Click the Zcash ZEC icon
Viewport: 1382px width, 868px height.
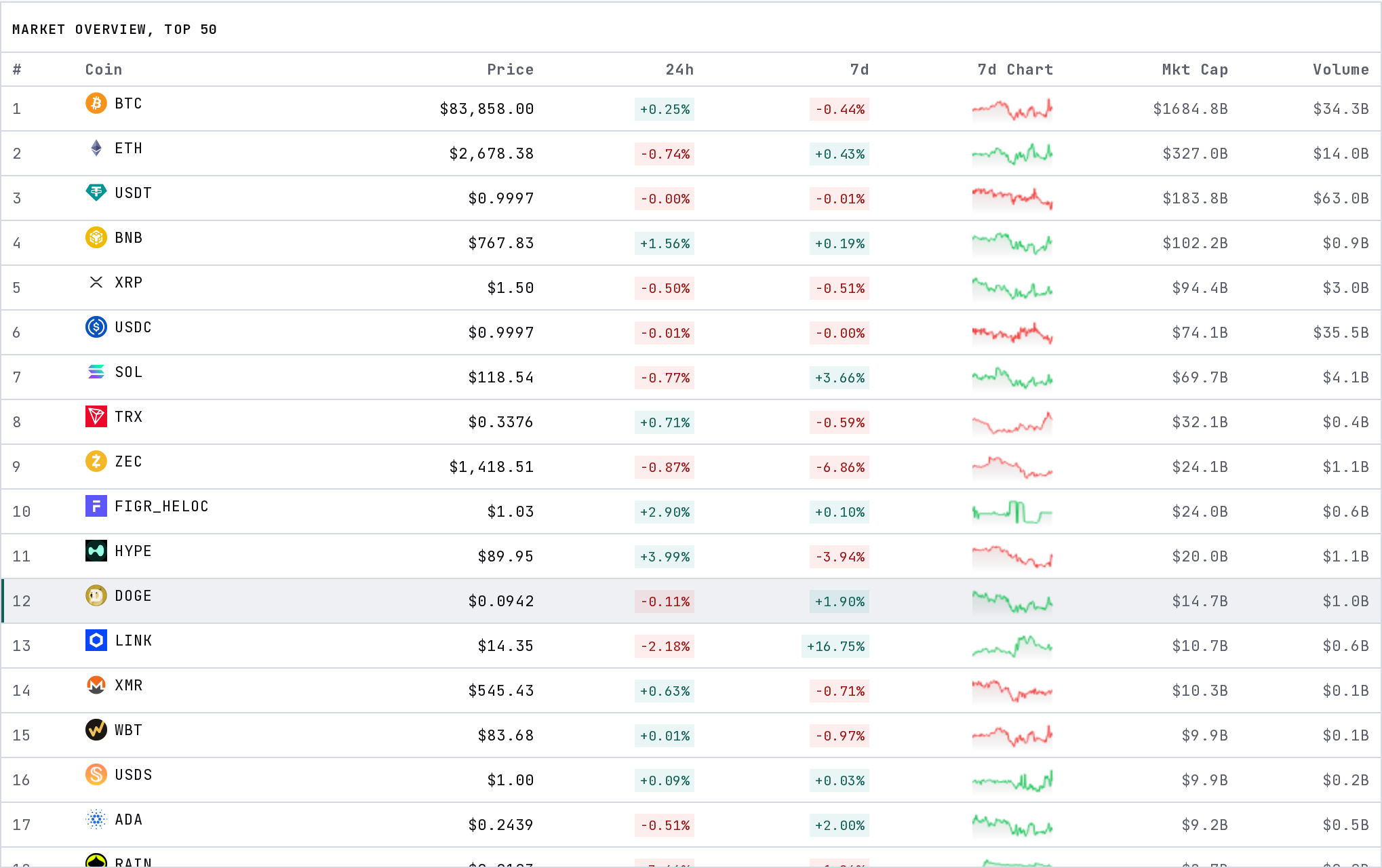tap(96, 461)
